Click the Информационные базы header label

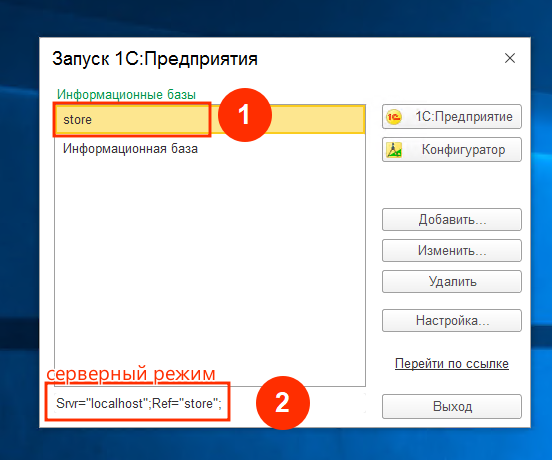click(x=126, y=94)
